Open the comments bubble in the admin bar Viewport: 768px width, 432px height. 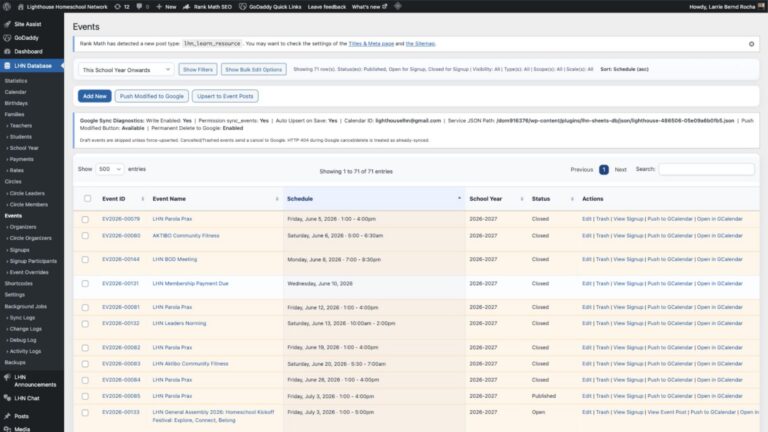143,7
